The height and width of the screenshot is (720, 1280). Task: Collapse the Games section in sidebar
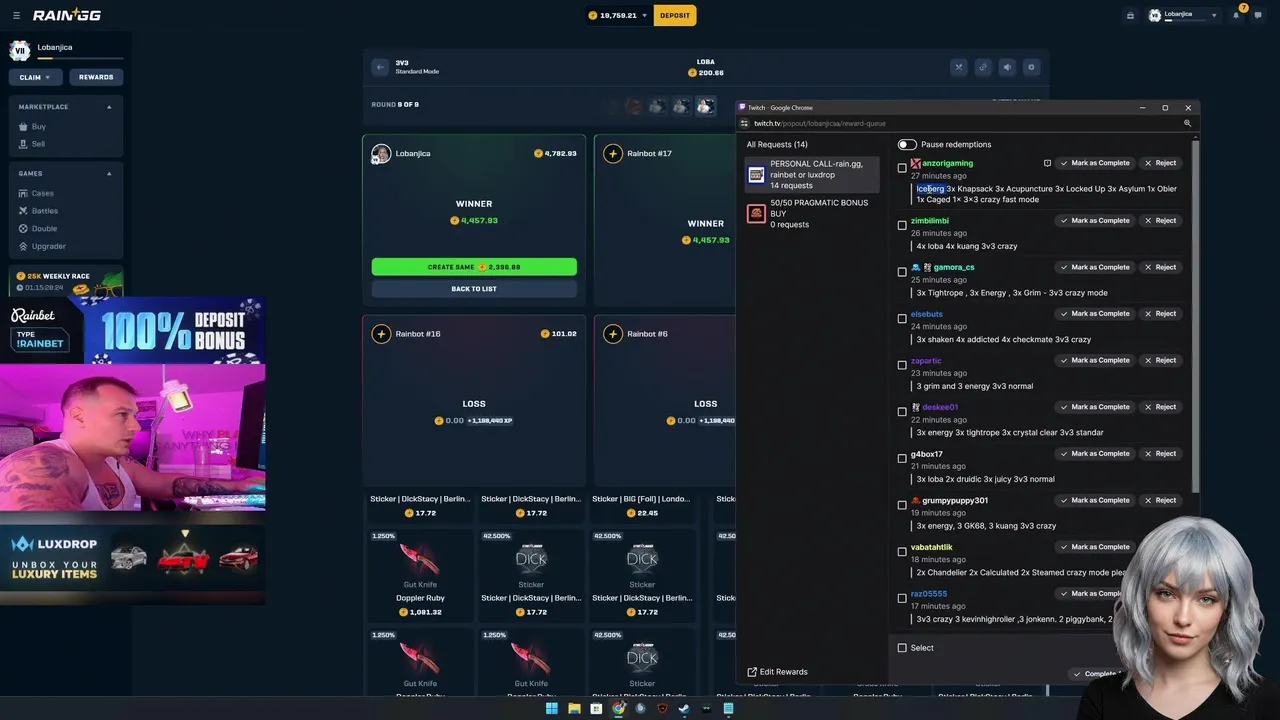tap(109, 173)
